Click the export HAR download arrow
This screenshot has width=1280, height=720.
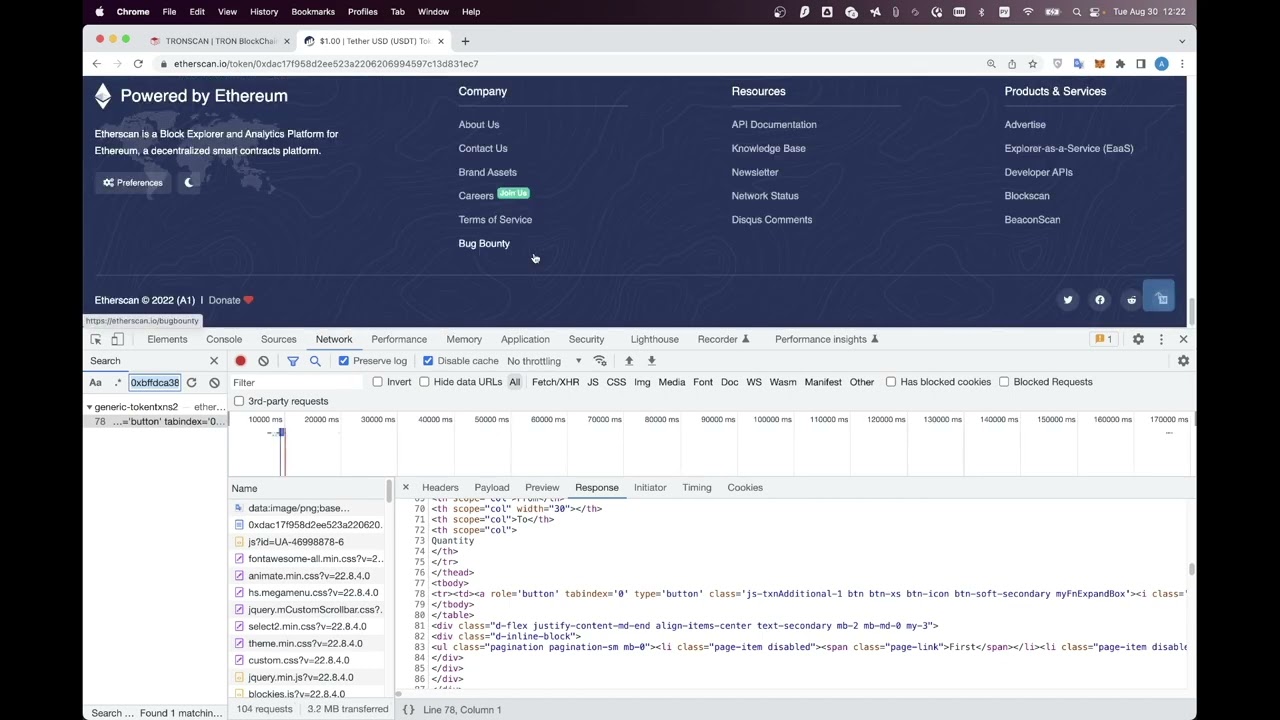[651, 361]
